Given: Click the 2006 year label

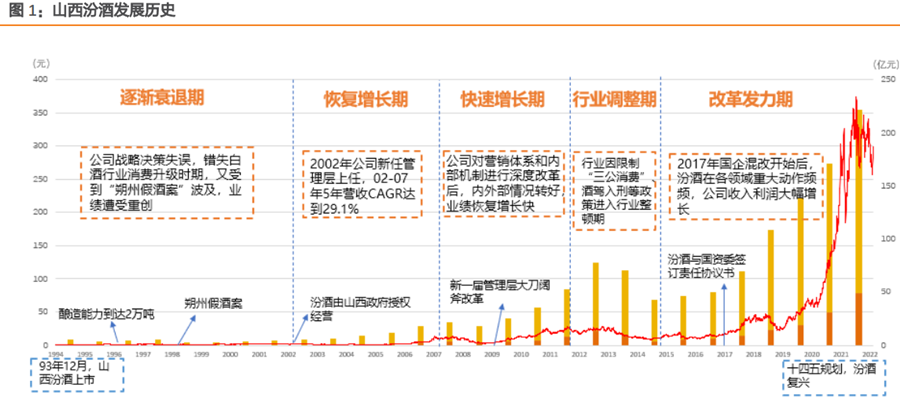Looking at the screenshot, I should 405,355.
